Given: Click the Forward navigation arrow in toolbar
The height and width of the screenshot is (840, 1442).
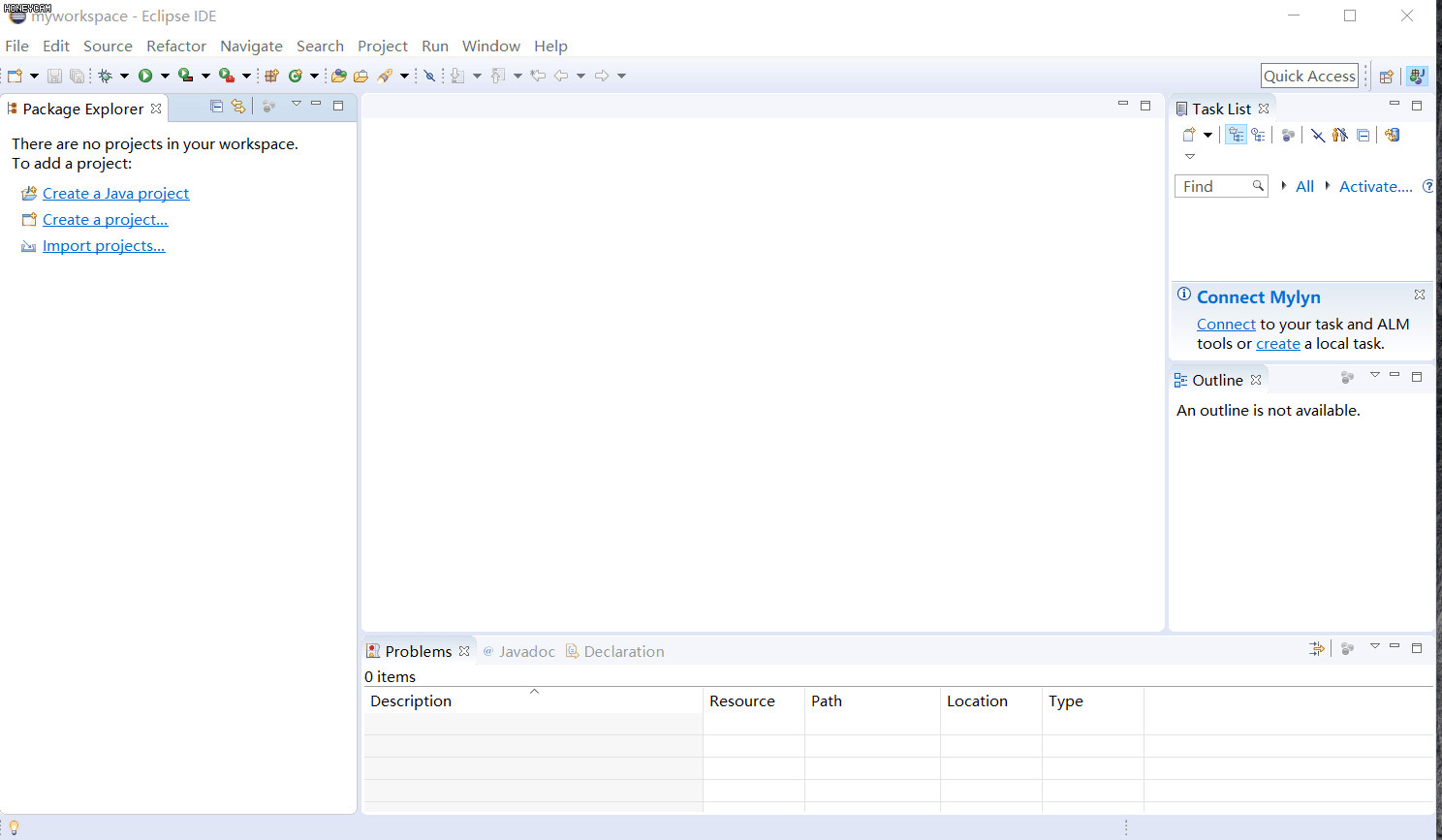Looking at the screenshot, I should click(x=602, y=76).
